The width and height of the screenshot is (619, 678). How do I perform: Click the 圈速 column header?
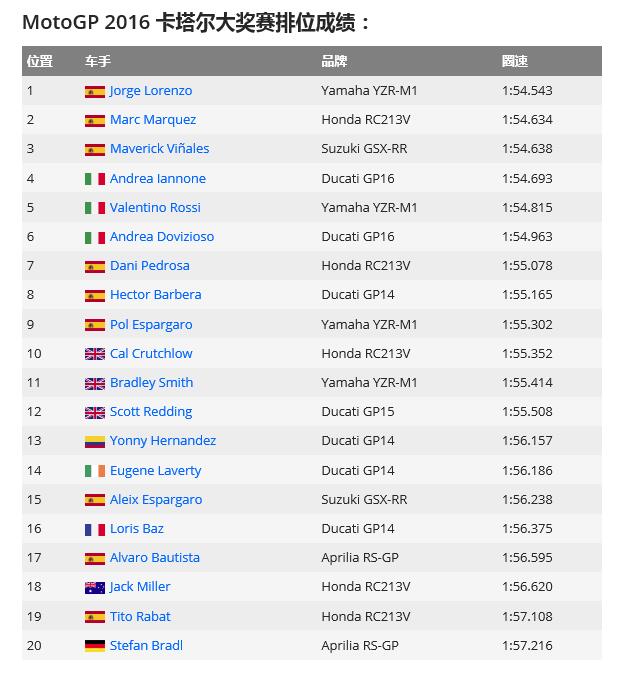pyautogui.click(x=514, y=61)
